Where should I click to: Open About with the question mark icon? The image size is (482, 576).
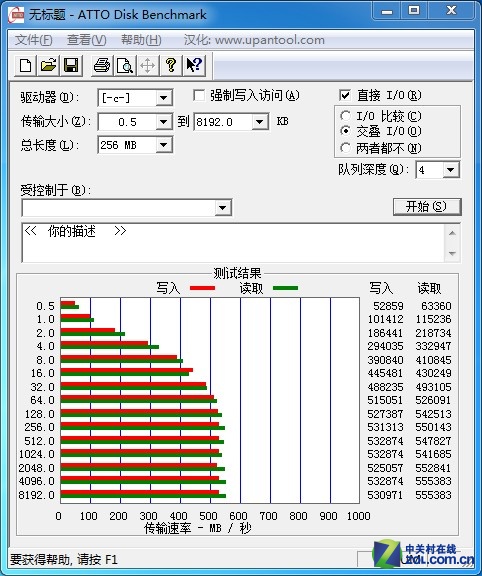pyautogui.click(x=170, y=65)
